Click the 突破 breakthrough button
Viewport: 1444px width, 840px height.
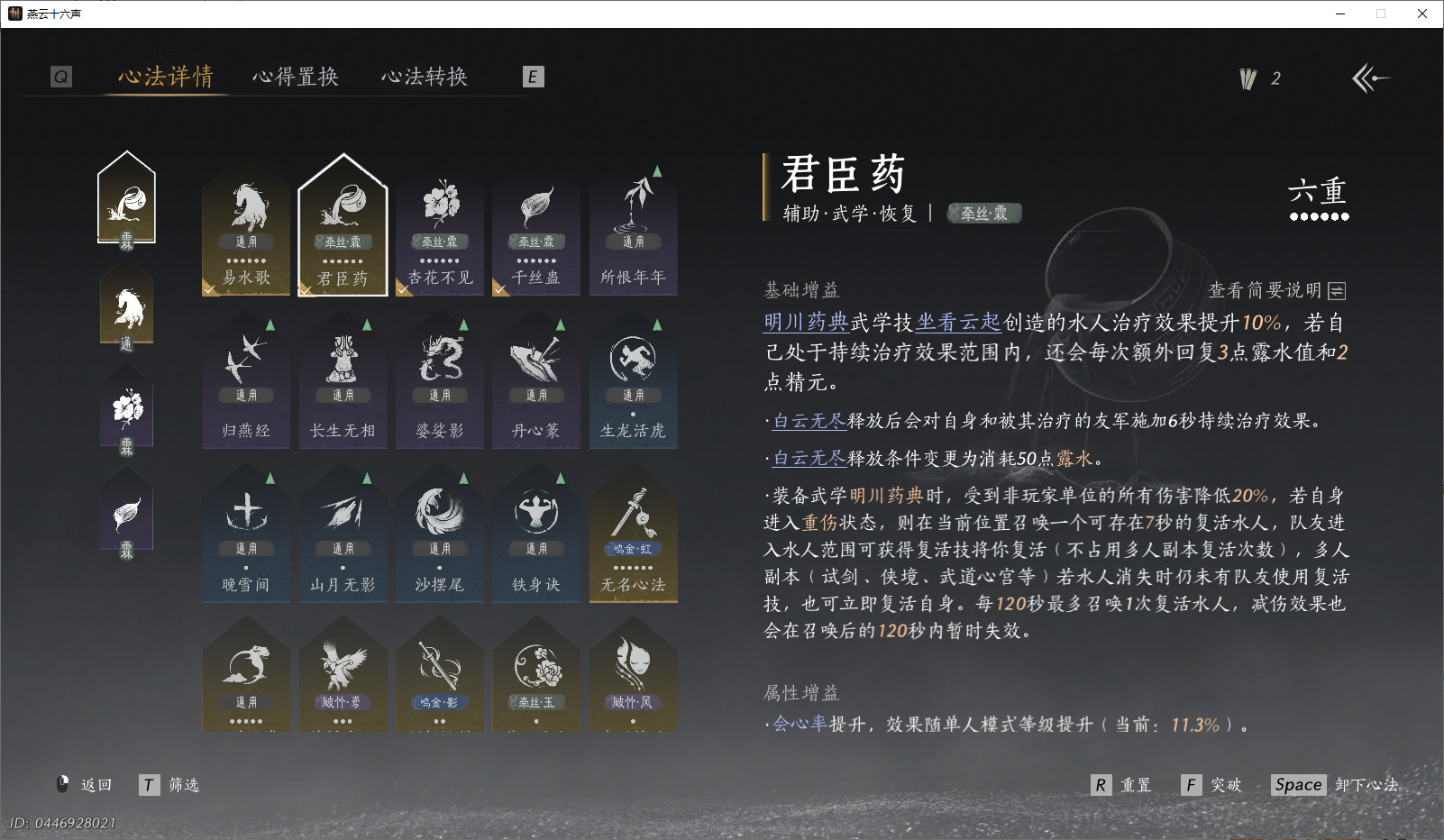[x=1211, y=785]
